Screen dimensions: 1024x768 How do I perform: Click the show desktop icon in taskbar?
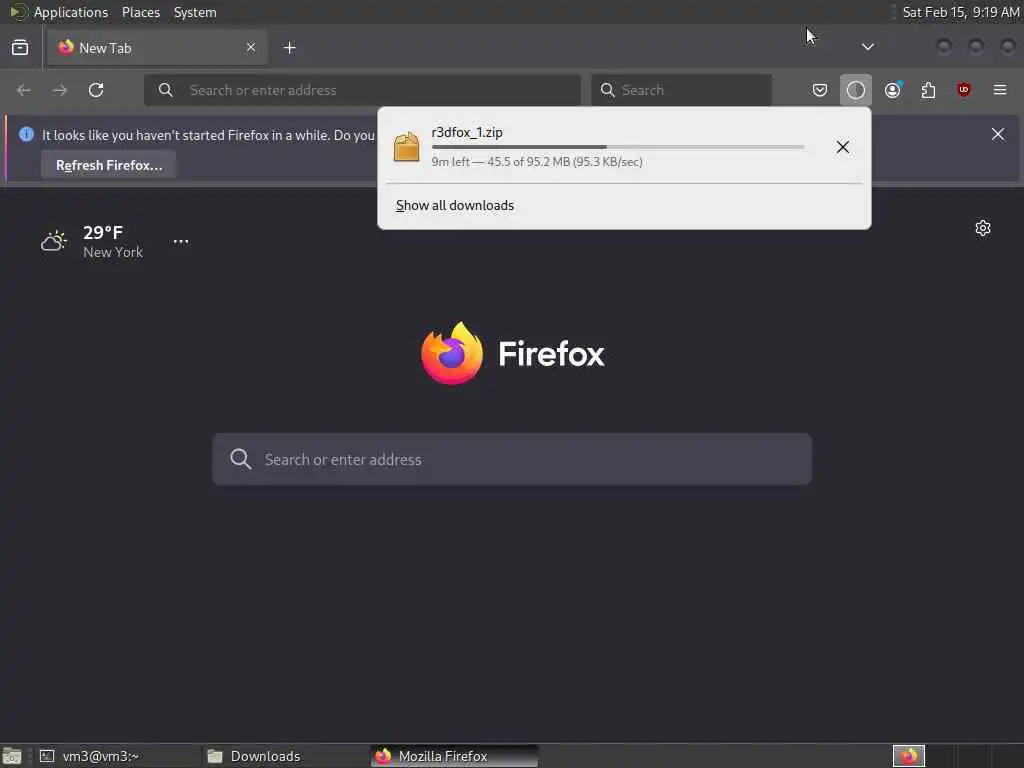coord(12,756)
